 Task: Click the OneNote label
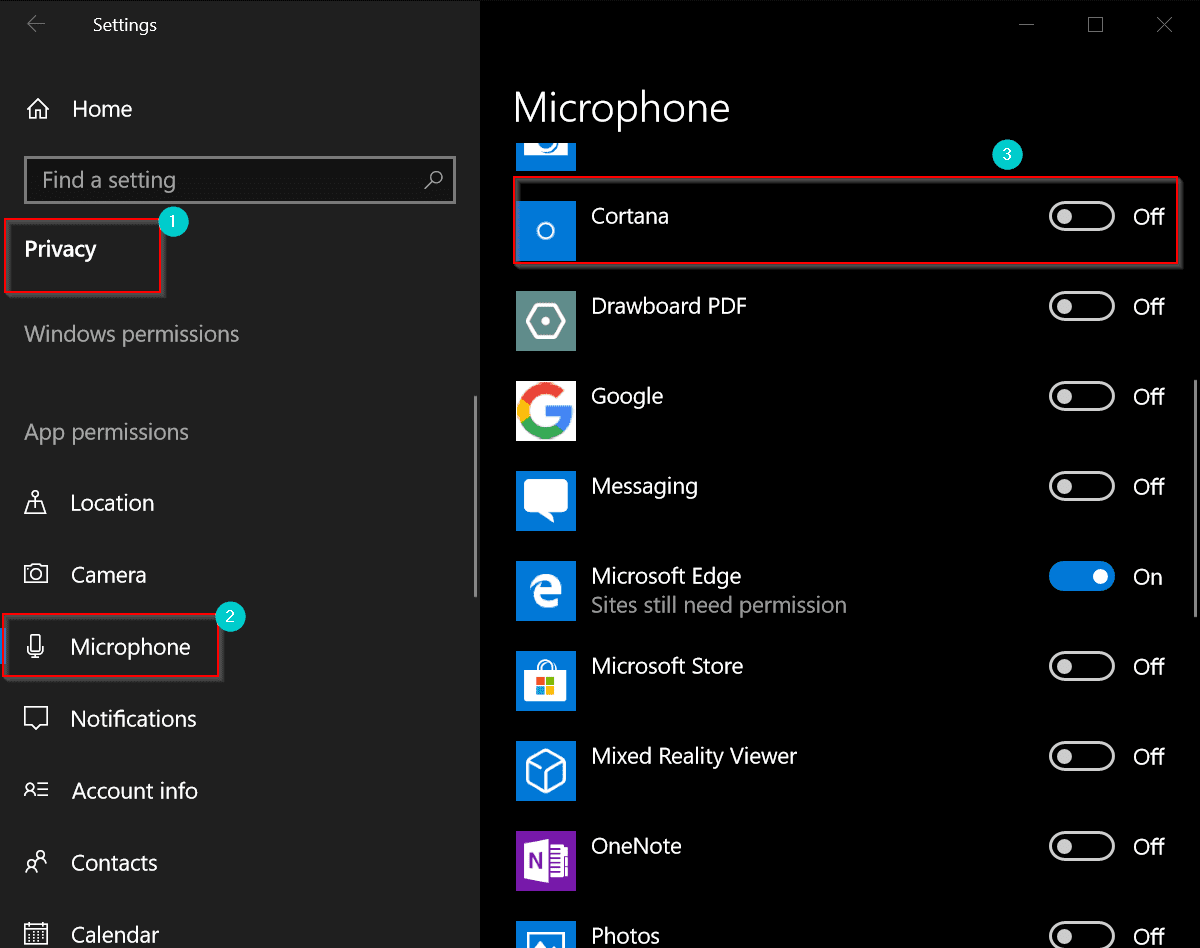636,846
